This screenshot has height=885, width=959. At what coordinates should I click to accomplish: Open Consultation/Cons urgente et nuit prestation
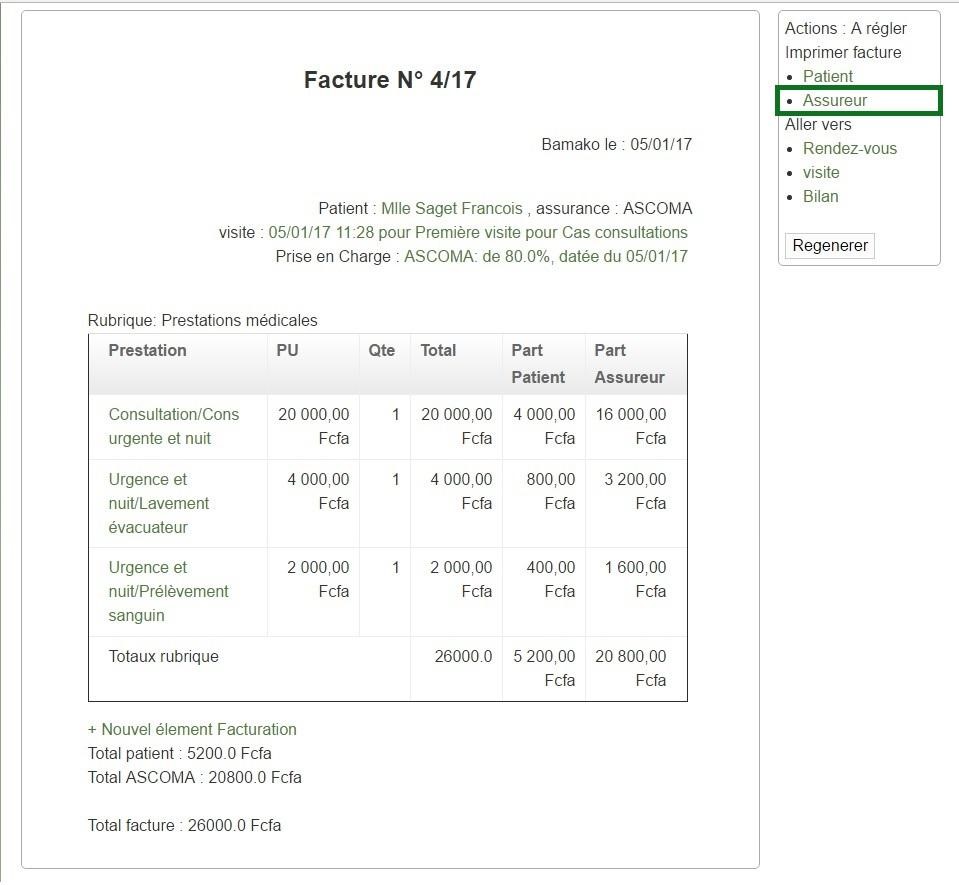(174, 426)
